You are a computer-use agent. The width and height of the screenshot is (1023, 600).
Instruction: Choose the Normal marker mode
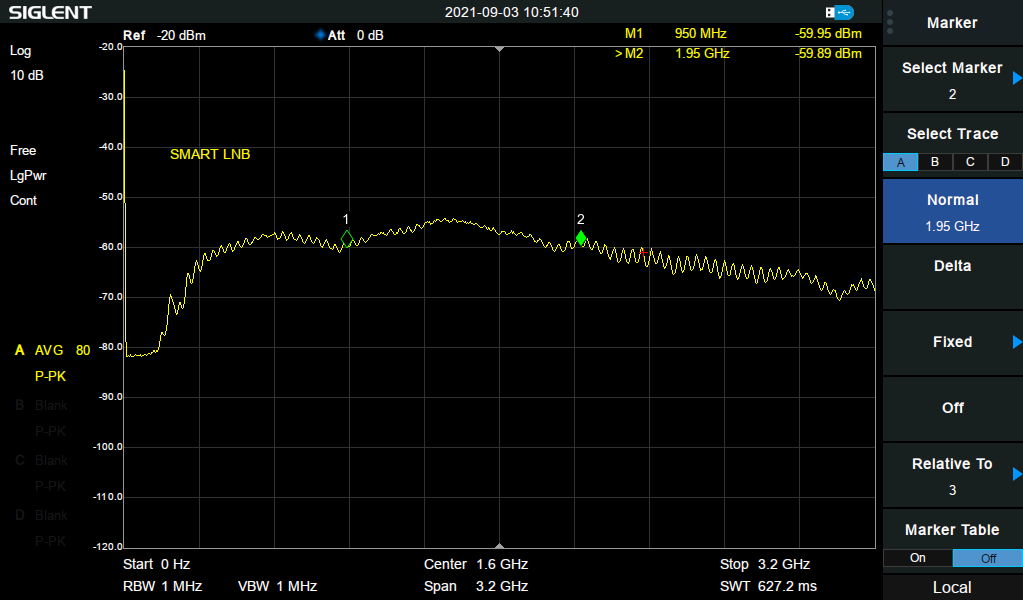click(x=953, y=211)
